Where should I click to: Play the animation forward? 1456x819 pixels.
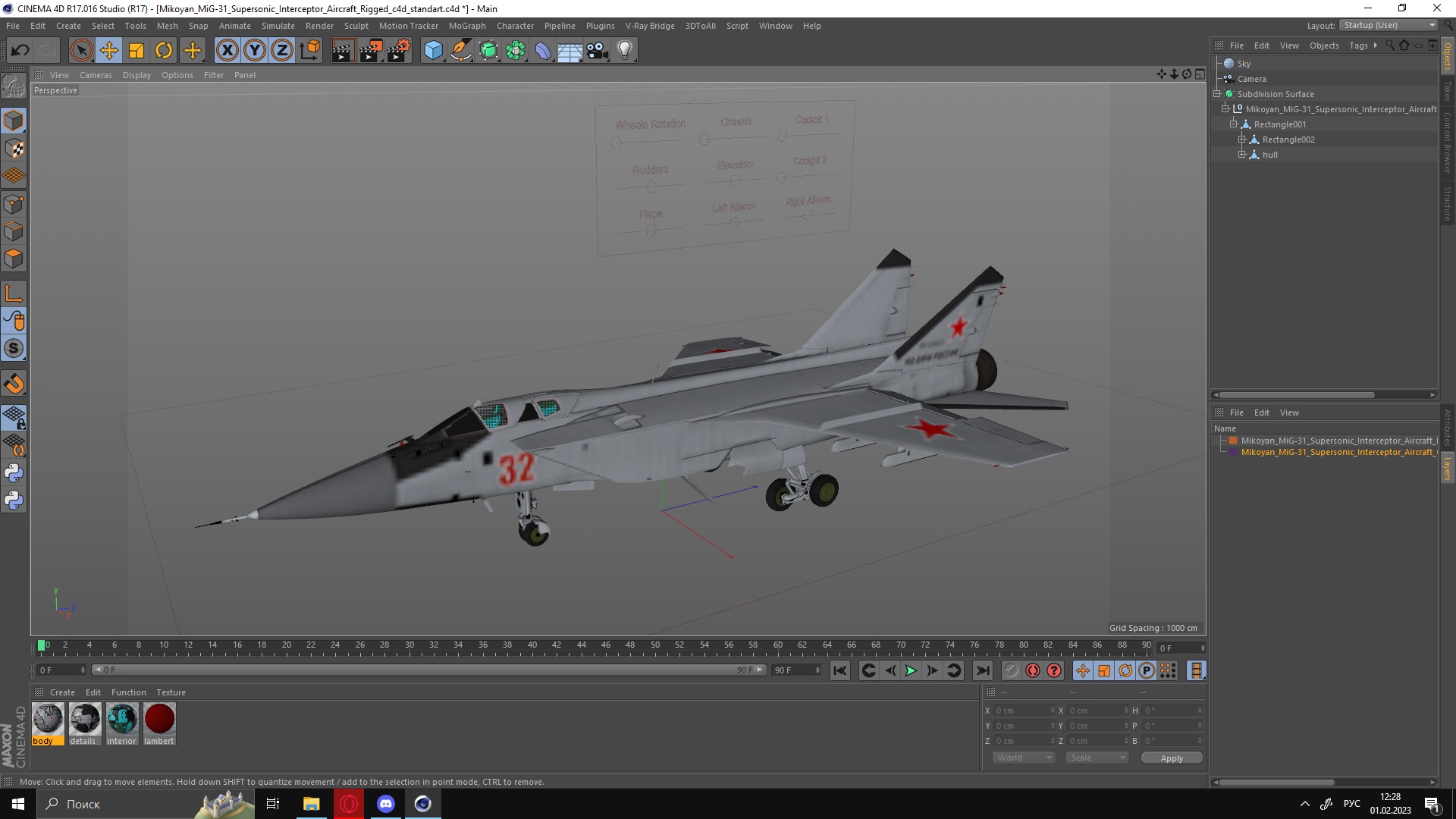click(x=912, y=670)
